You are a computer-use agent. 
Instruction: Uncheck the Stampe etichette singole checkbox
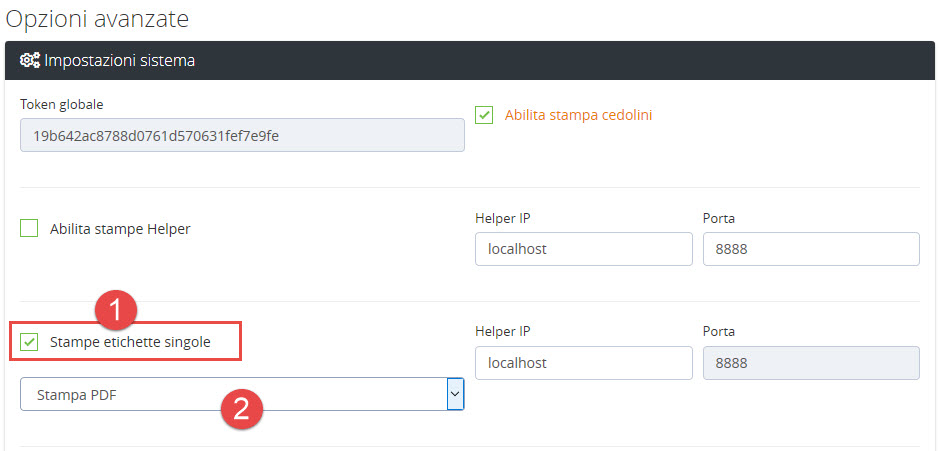[29, 342]
